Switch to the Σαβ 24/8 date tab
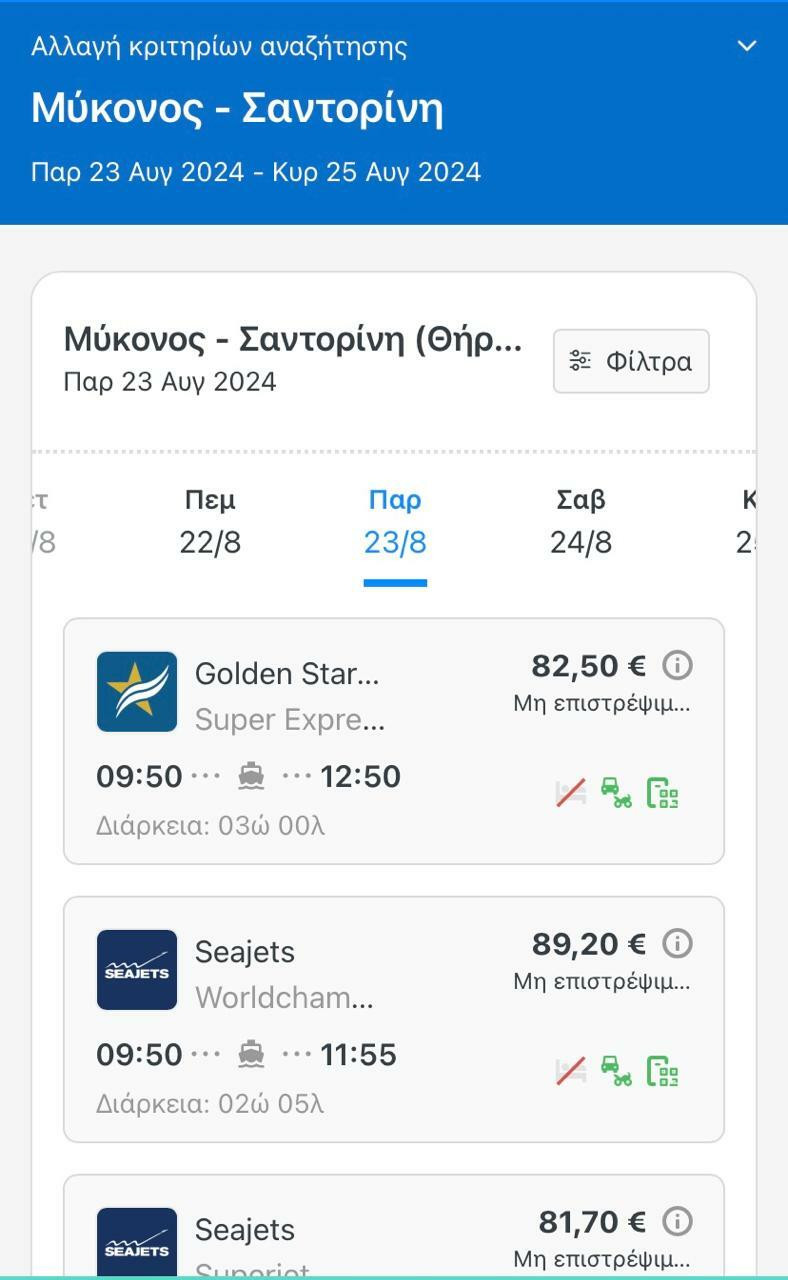Screen dimensions: 788x1280 coord(580,522)
